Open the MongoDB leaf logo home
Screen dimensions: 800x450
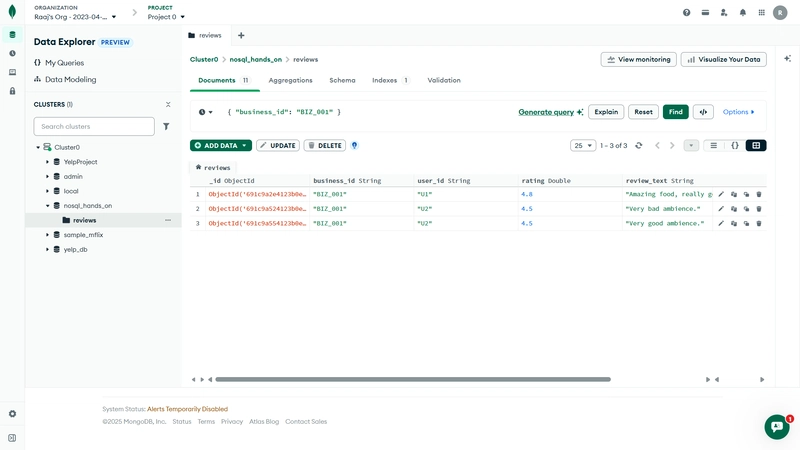coord(12,11)
